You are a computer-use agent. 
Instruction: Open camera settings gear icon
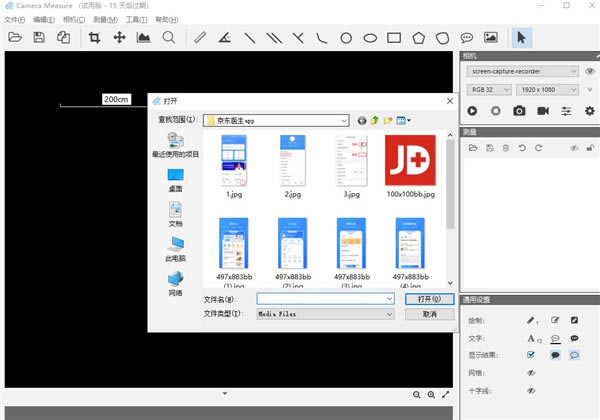tap(591, 111)
